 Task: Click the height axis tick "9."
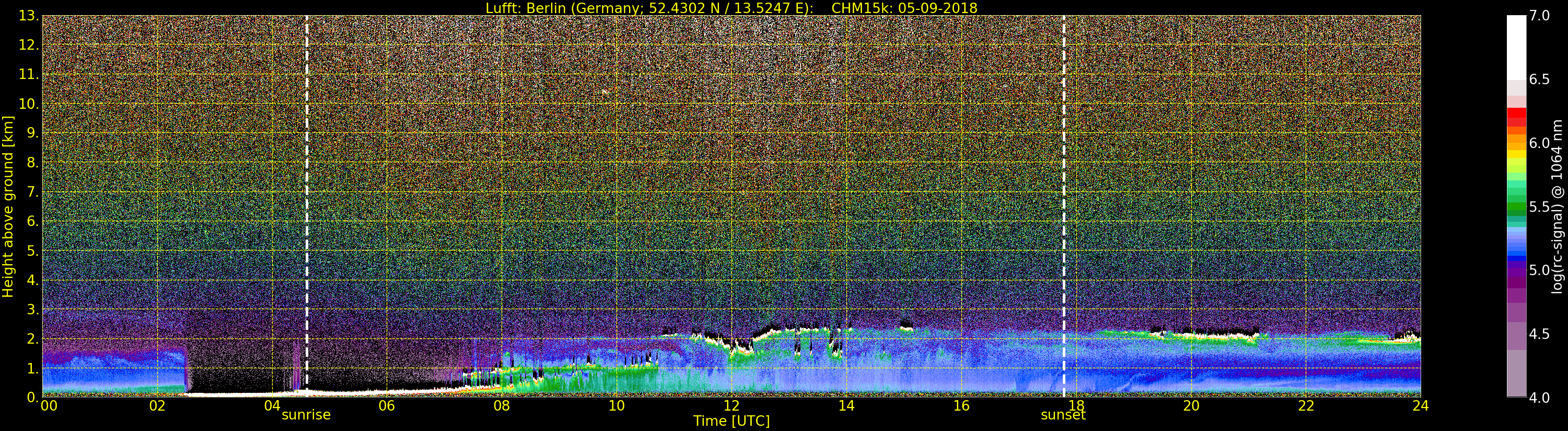32,133
